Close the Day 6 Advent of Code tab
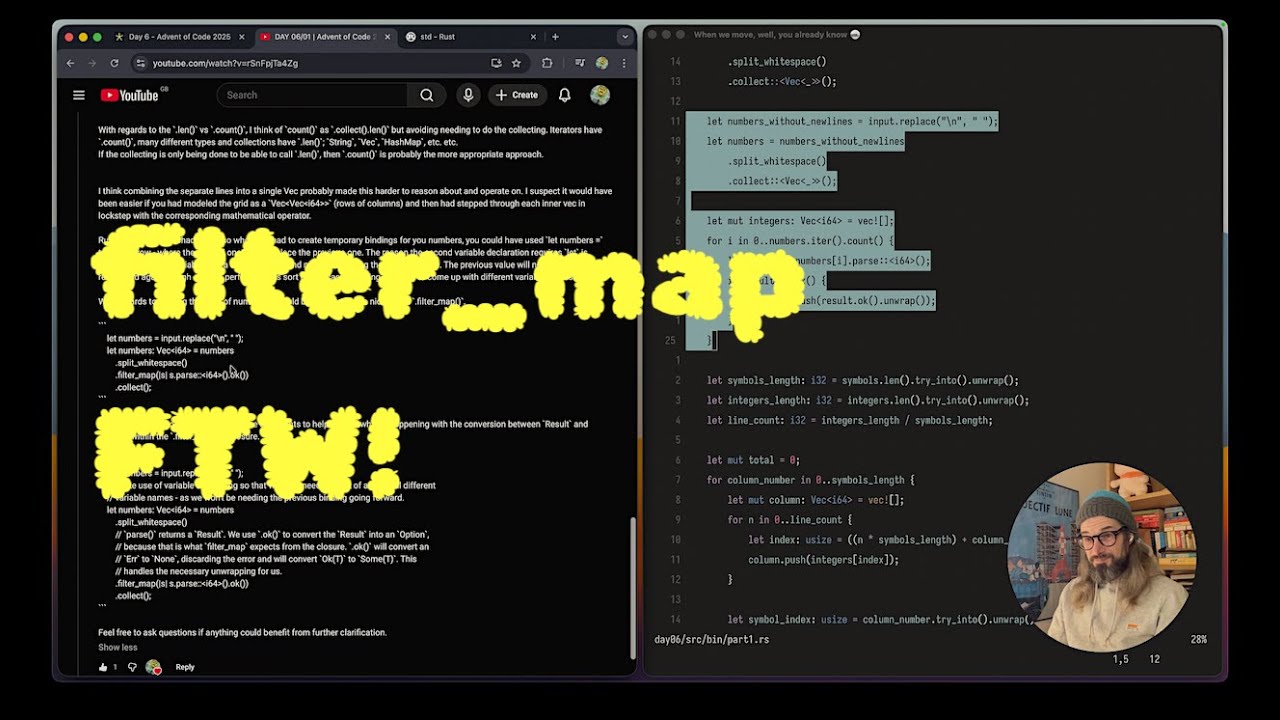The width and height of the screenshot is (1280, 720). [x=241, y=37]
